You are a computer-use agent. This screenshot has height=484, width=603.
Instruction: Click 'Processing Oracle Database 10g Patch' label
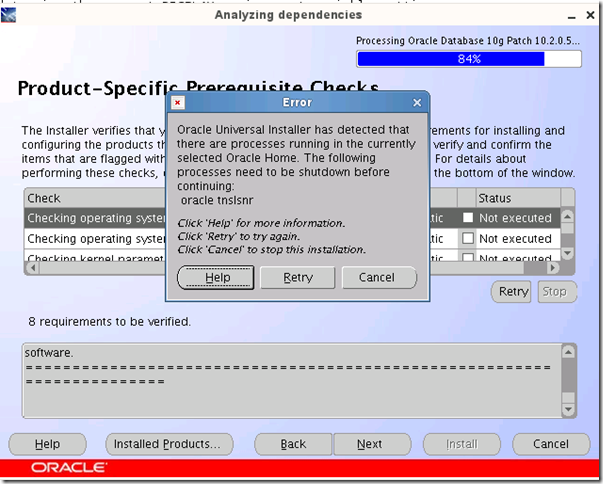[x=467, y=41]
